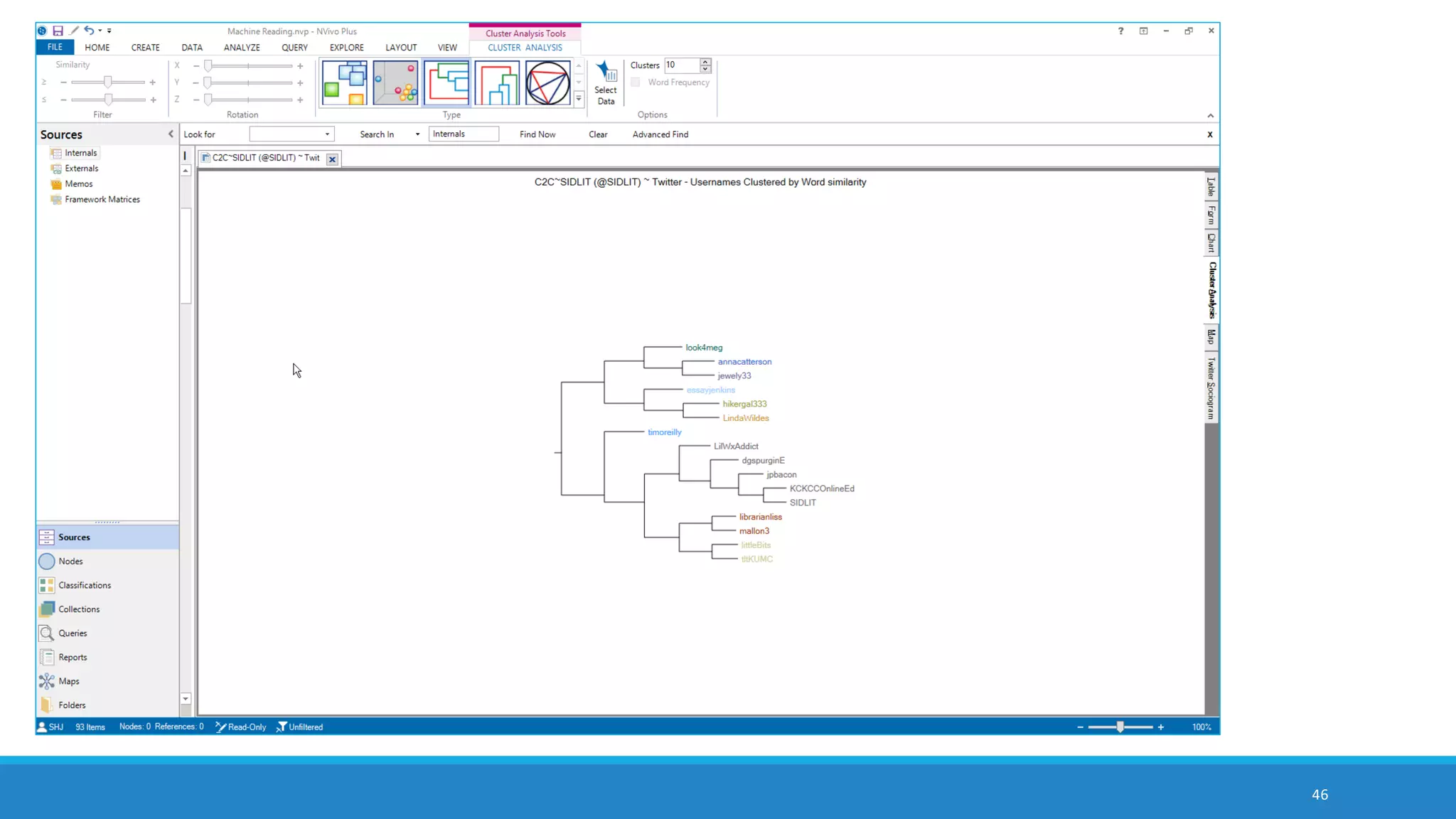Pick the circle graph diagram type
1456x819 pixels.
coord(547,82)
